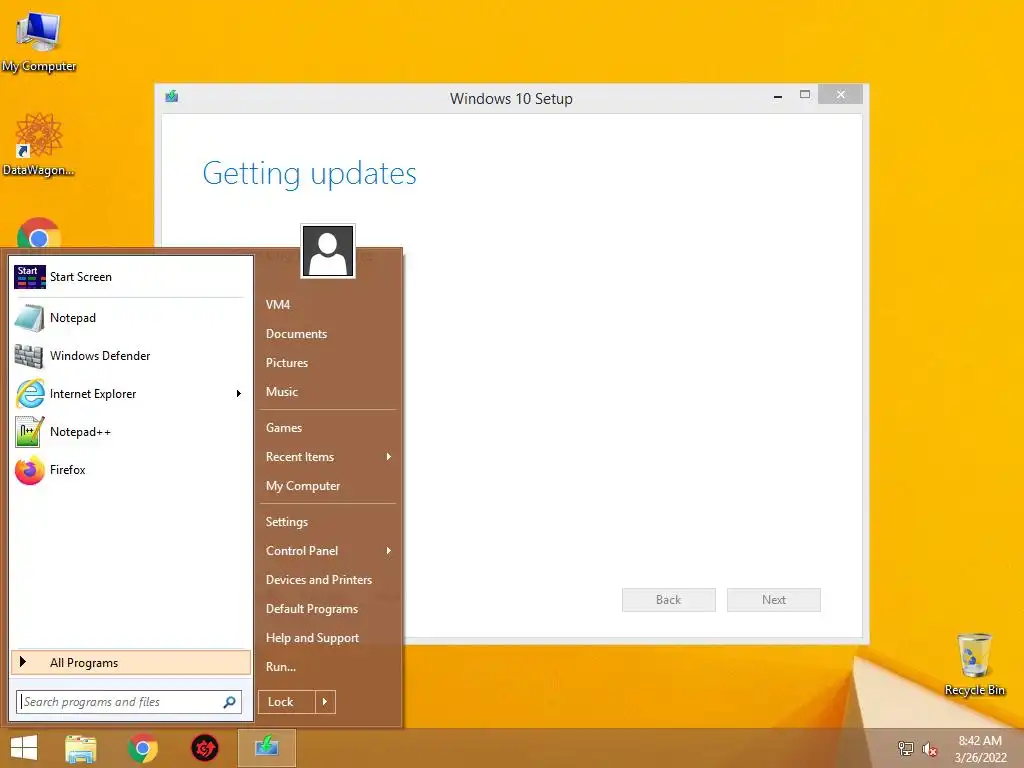Click the red circular taskbar icon
The height and width of the screenshot is (768, 1024).
click(204, 748)
